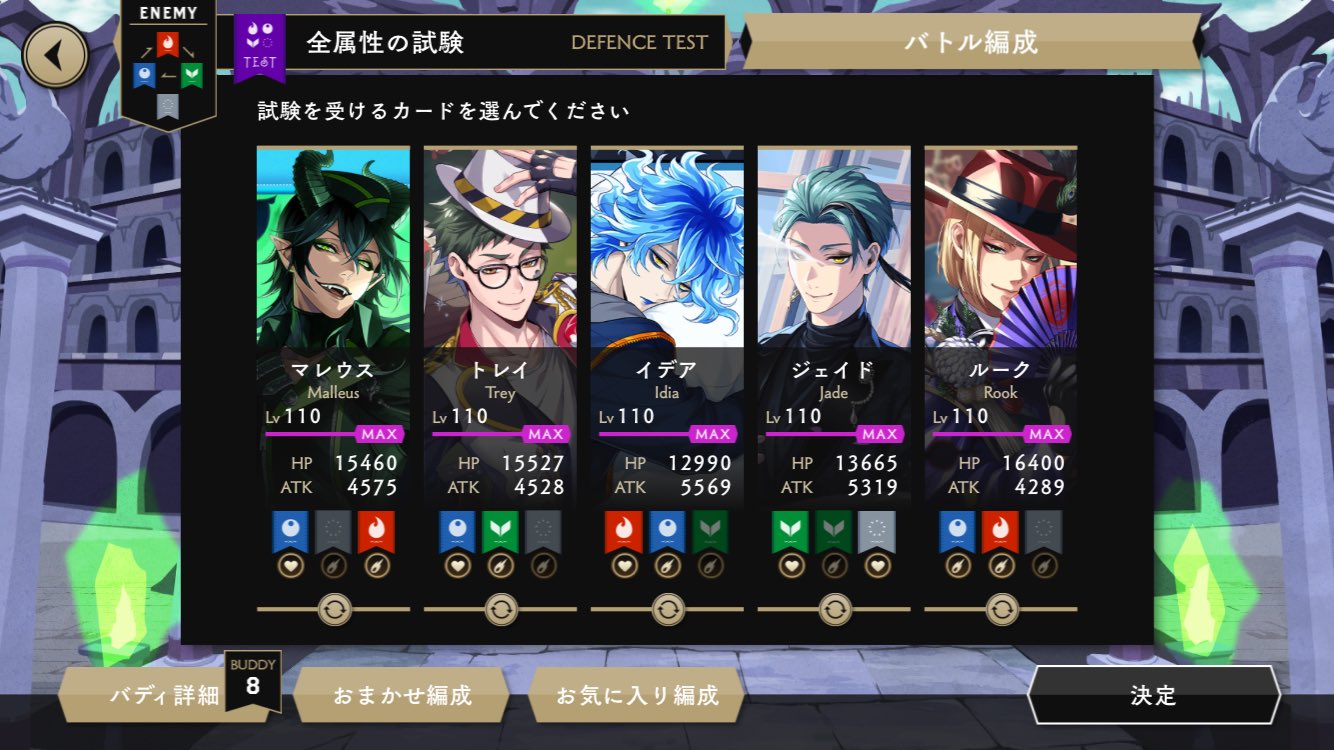Tap the purple TEST icon
1334x750 pixels.
click(x=259, y=45)
